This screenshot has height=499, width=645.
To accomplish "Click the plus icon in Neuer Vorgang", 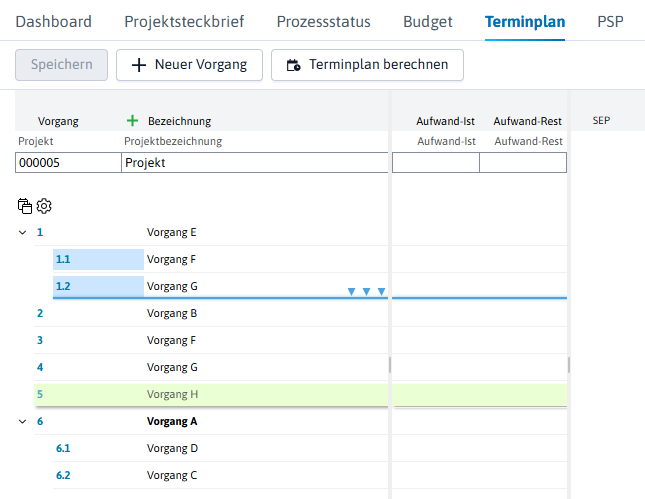I will pyautogui.click(x=139, y=65).
